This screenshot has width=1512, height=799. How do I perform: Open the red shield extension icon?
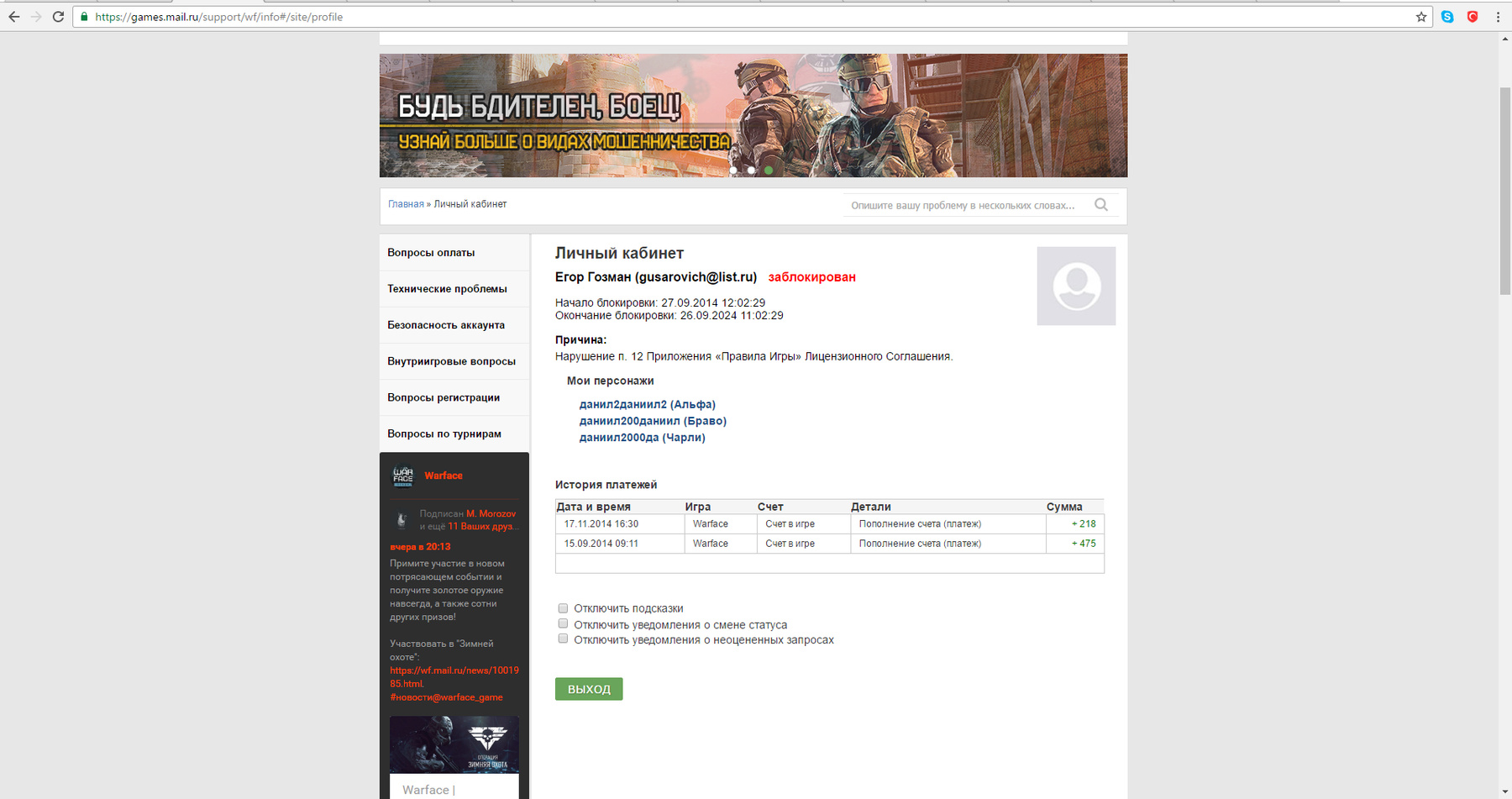[x=1473, y=17]
